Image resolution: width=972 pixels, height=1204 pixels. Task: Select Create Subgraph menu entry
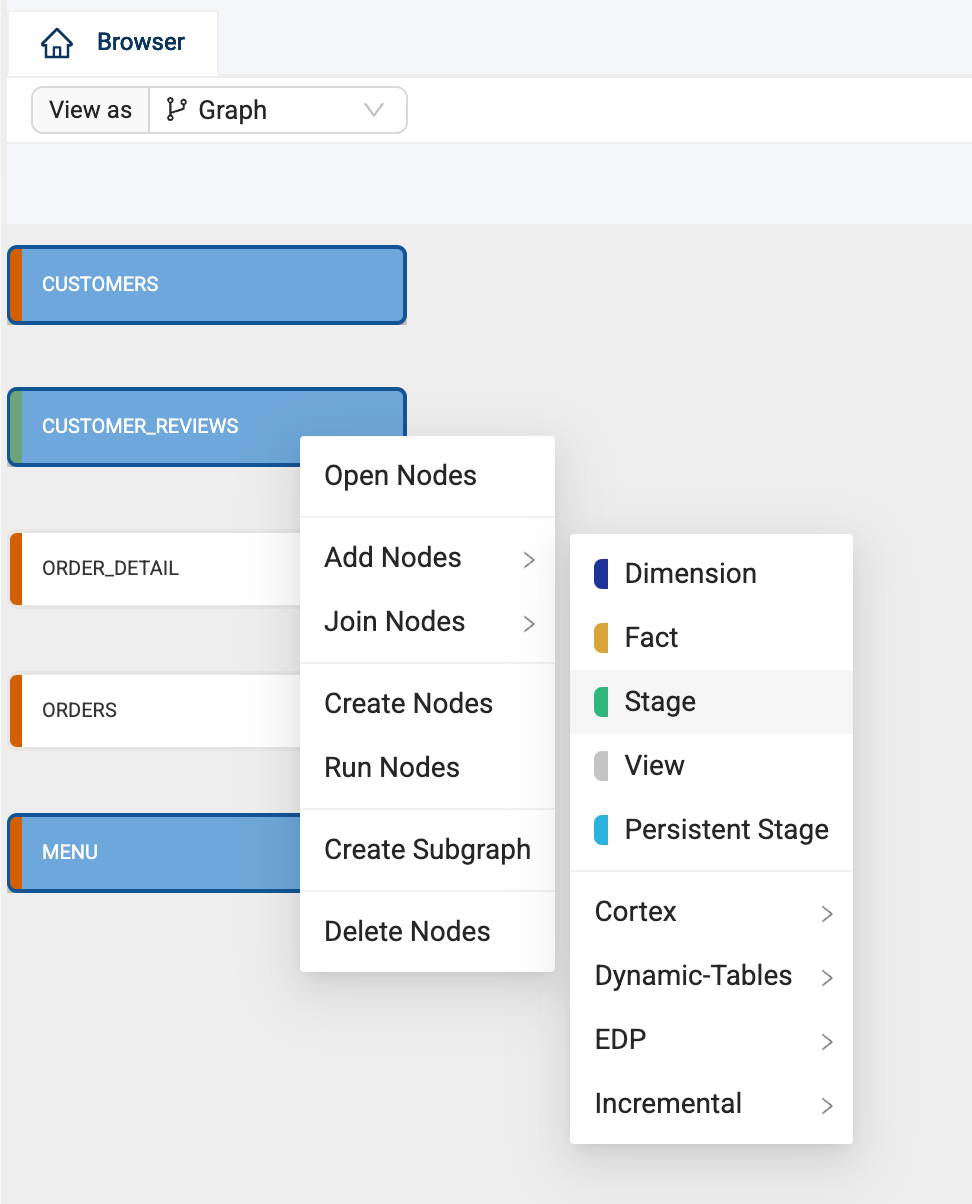(x=427, y=850)
